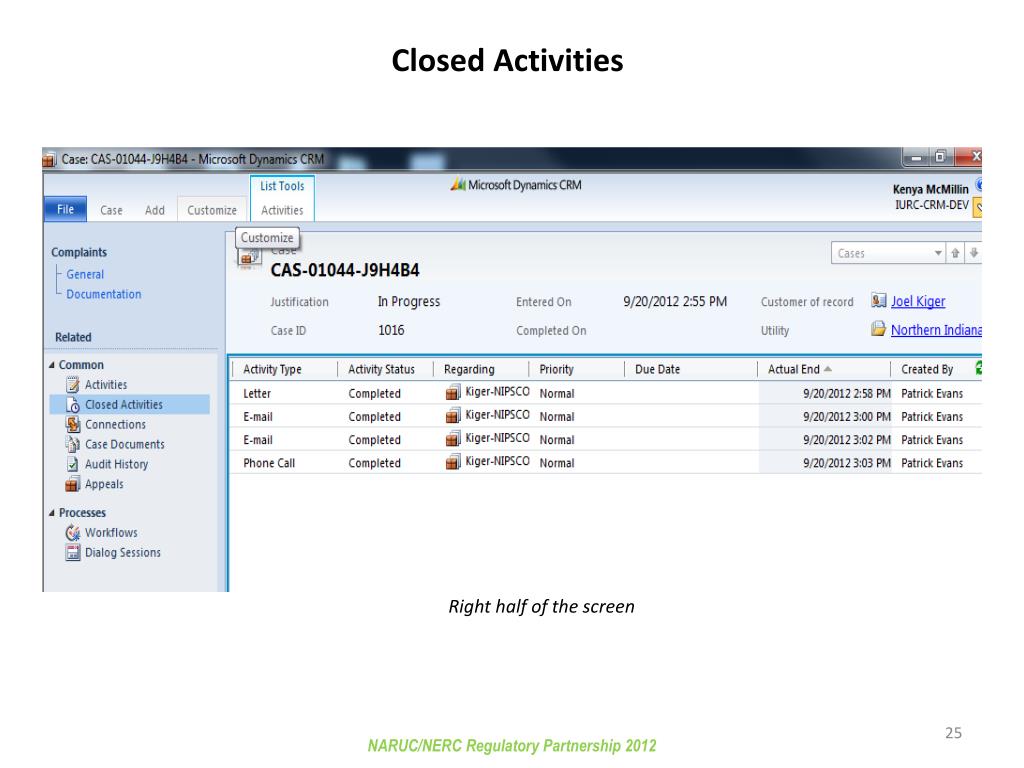This screenshot has width=1024, height=768.
Task: Click the Audit History icon
Action: [72, 464]
